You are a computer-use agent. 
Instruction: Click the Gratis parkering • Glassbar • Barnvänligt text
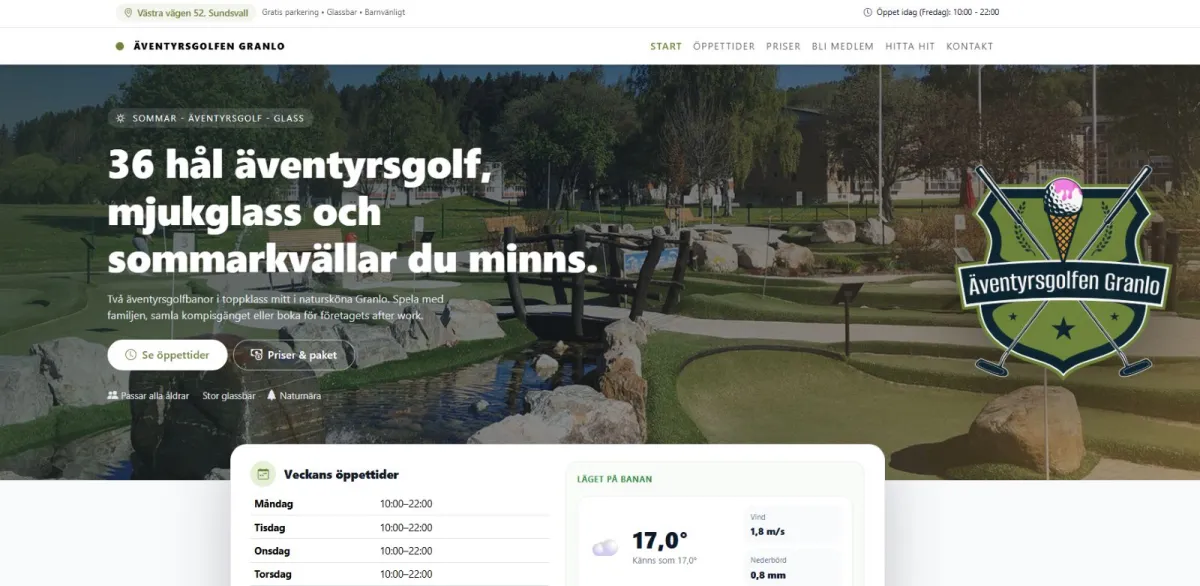pos(333,13)
